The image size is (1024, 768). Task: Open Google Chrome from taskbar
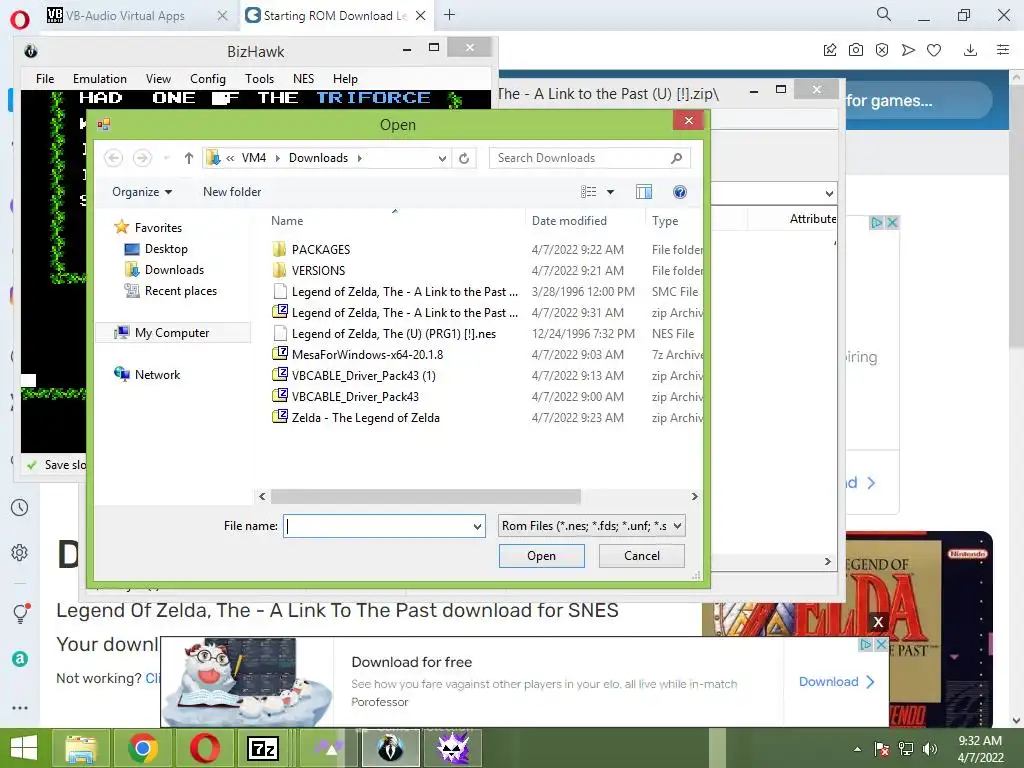pos(142,748)
